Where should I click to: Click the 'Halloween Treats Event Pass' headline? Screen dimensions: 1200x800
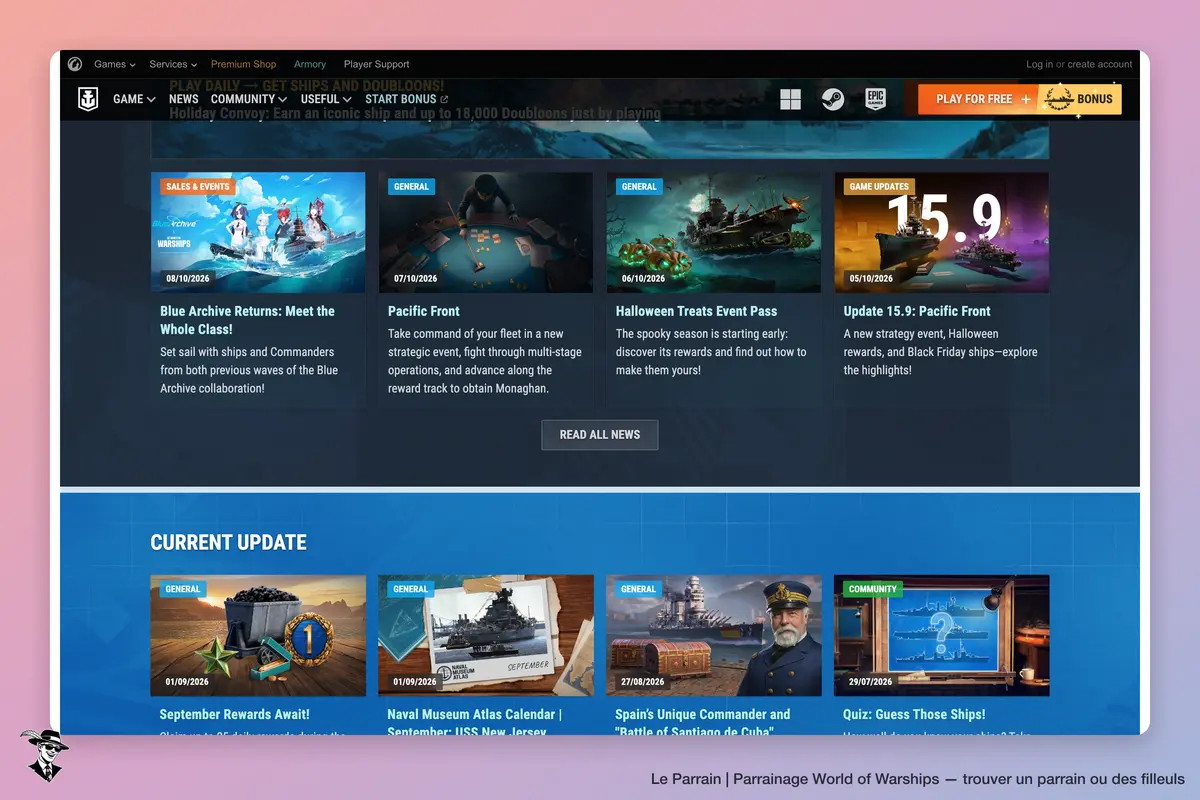point(696,311)
